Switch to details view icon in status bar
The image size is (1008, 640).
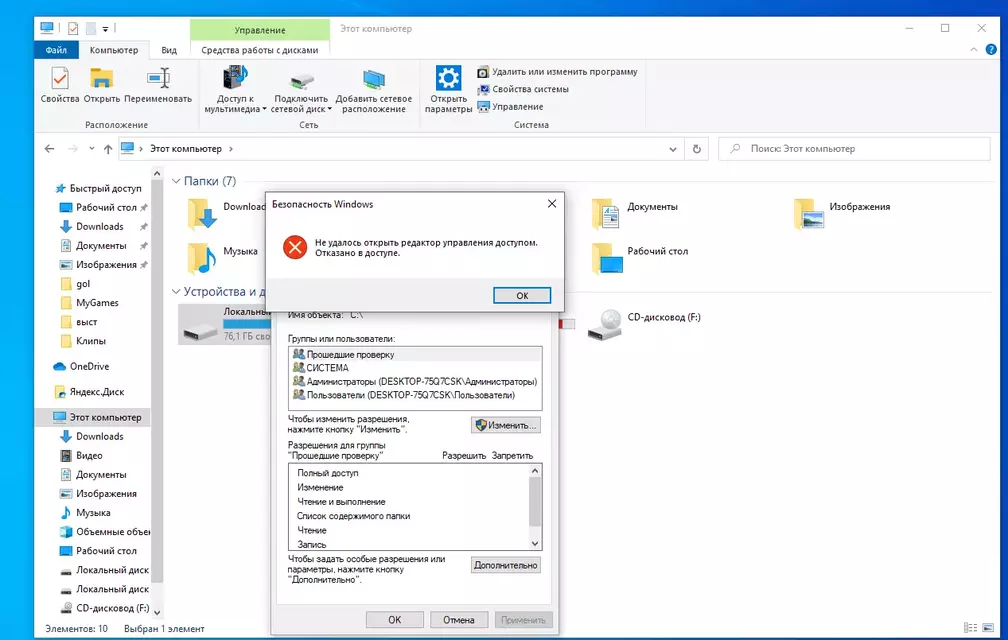click(971, 628)
